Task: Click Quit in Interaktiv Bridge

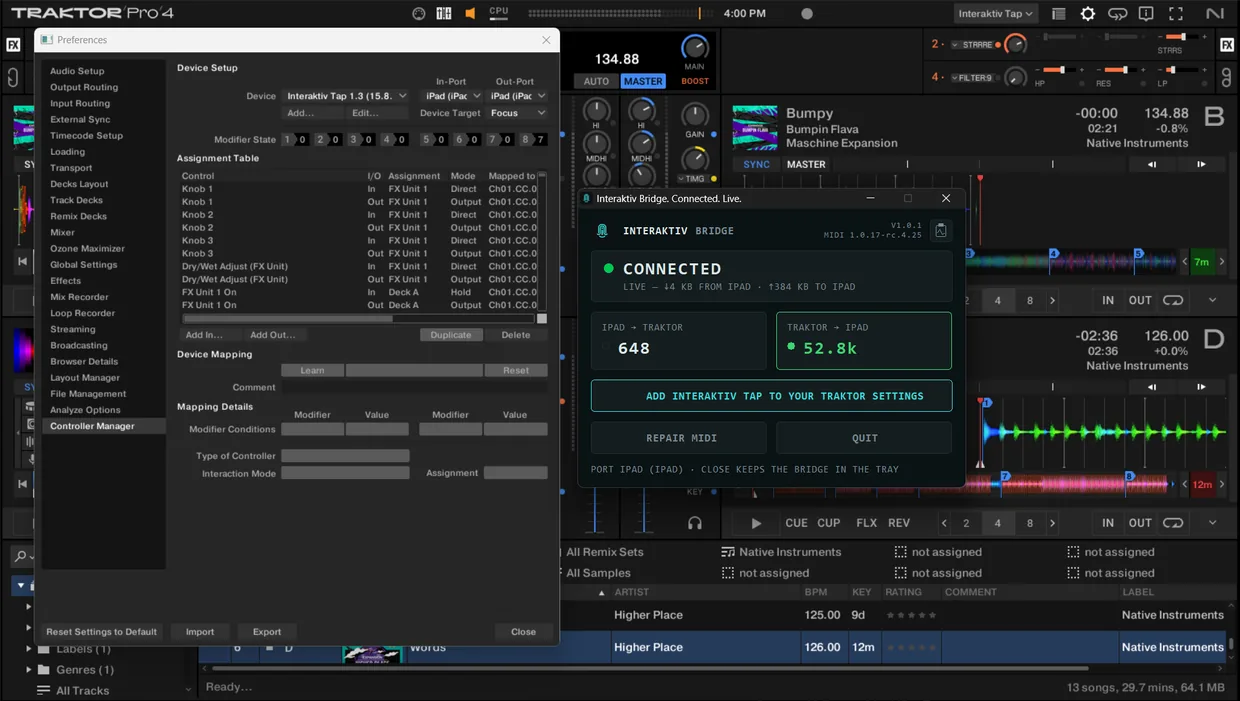Action: point(864,438)
